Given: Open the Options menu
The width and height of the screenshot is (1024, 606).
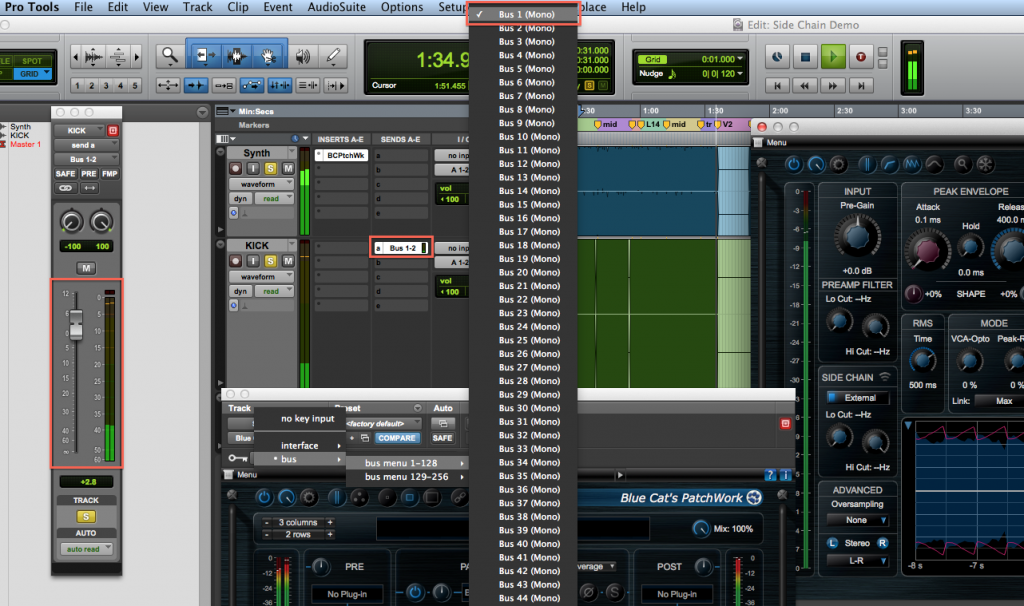Looking at the screenshot, I should tap(402, 7).
